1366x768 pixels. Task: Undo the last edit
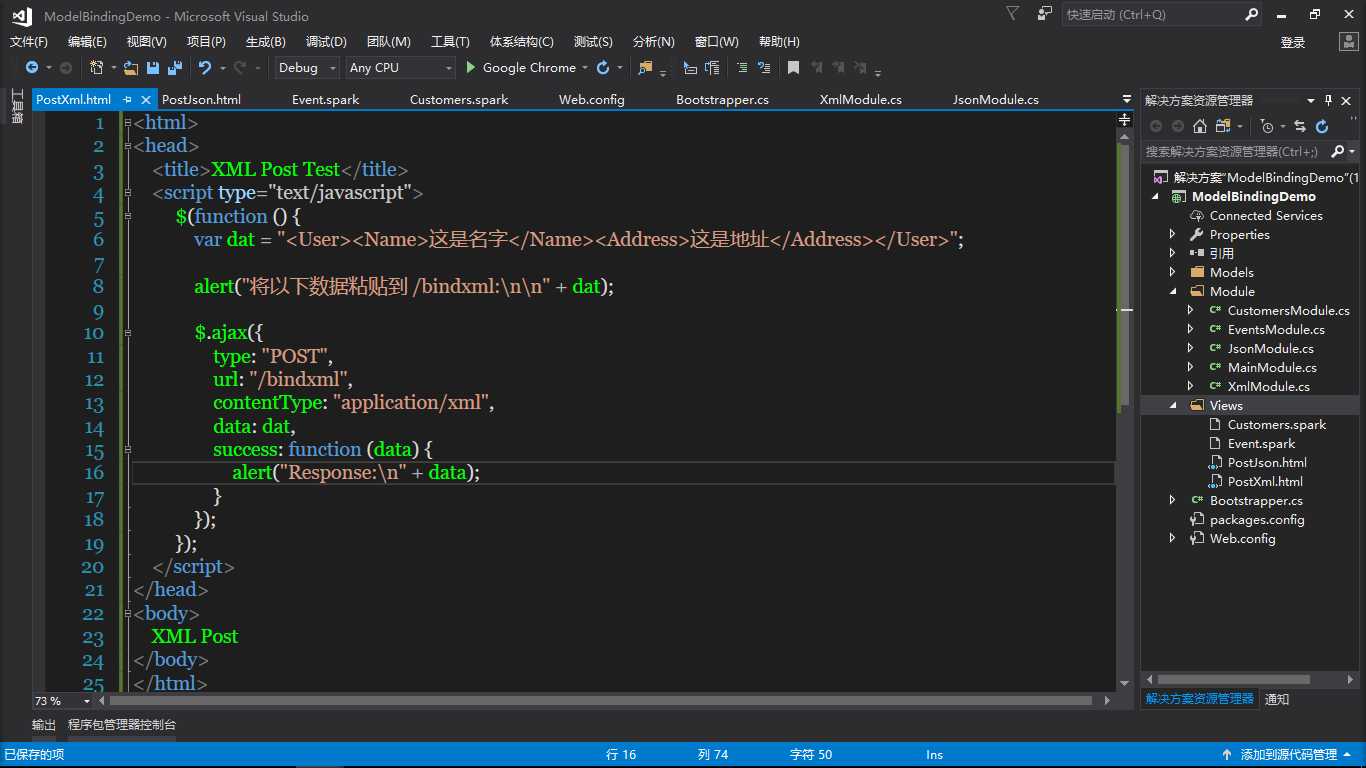pos(204,68)
